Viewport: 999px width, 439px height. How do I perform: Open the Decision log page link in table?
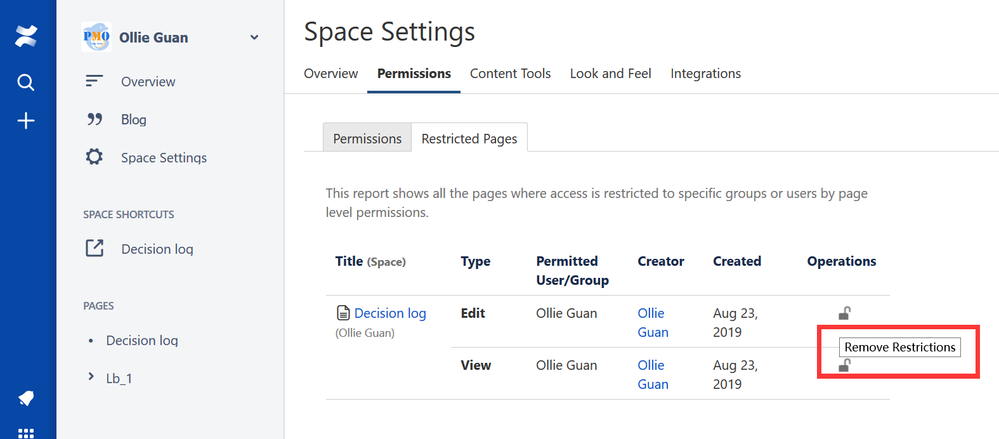390,313
